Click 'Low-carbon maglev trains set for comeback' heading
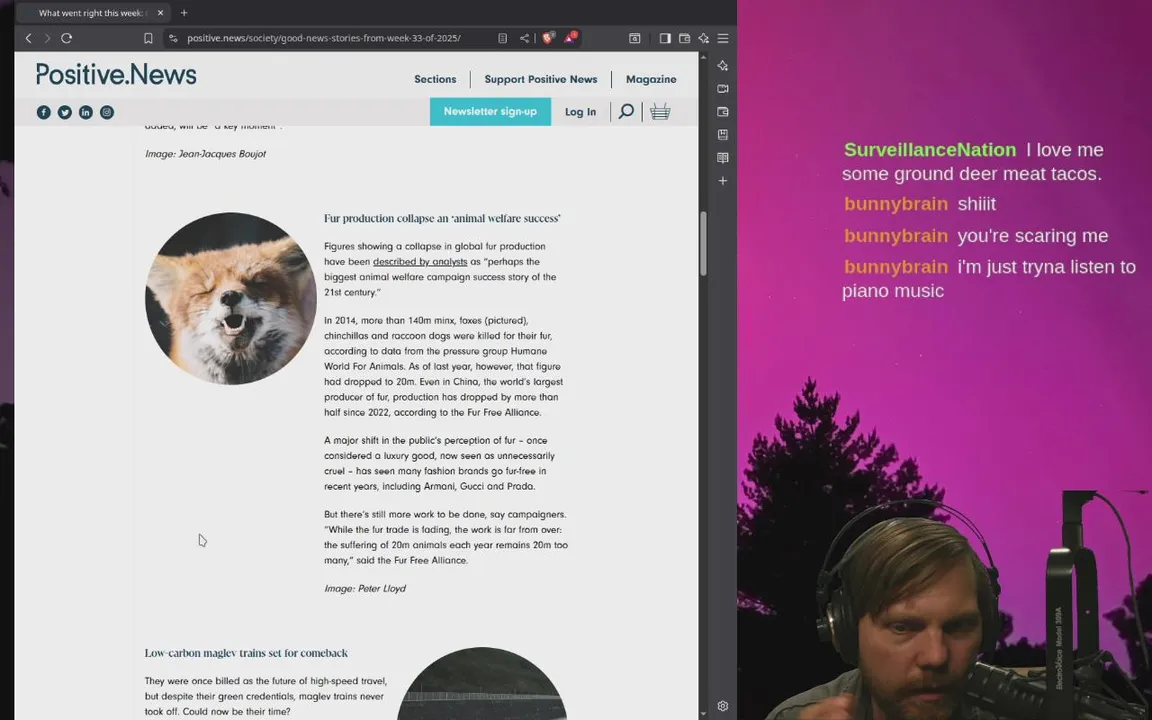The image size is (1152, 720). pos(246,652)
